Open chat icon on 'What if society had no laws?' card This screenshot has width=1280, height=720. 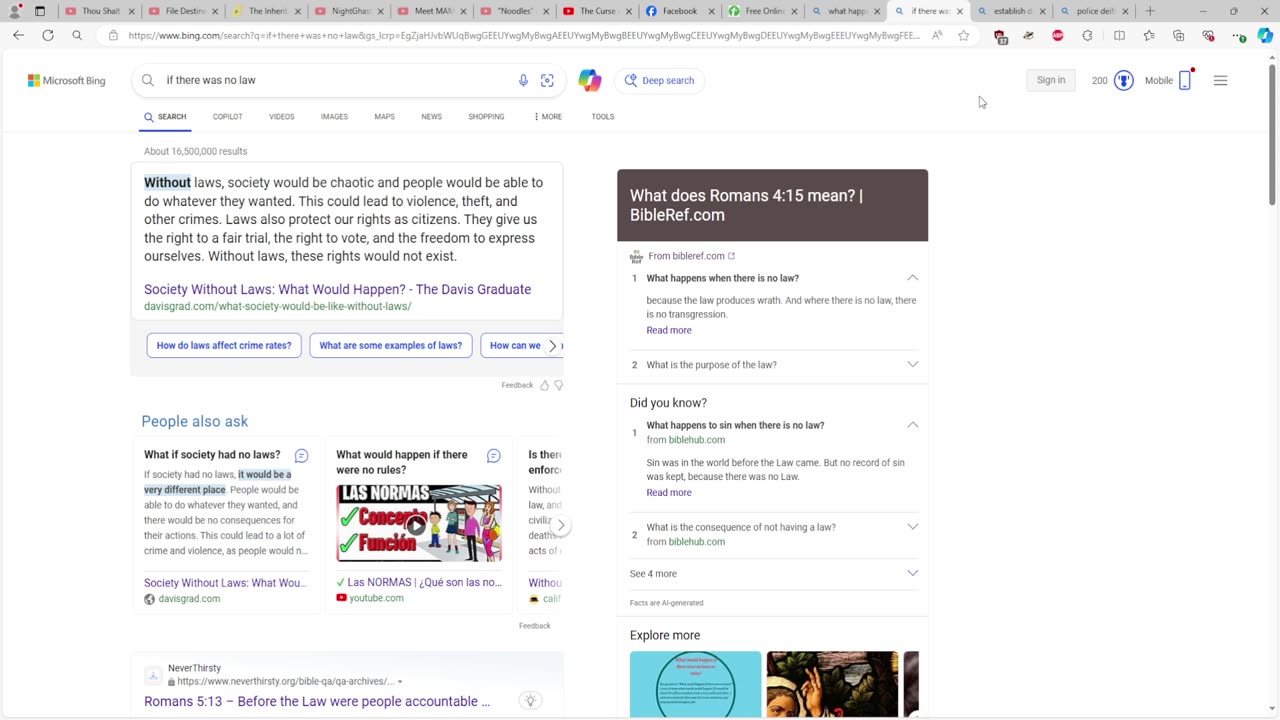point(301,456)
